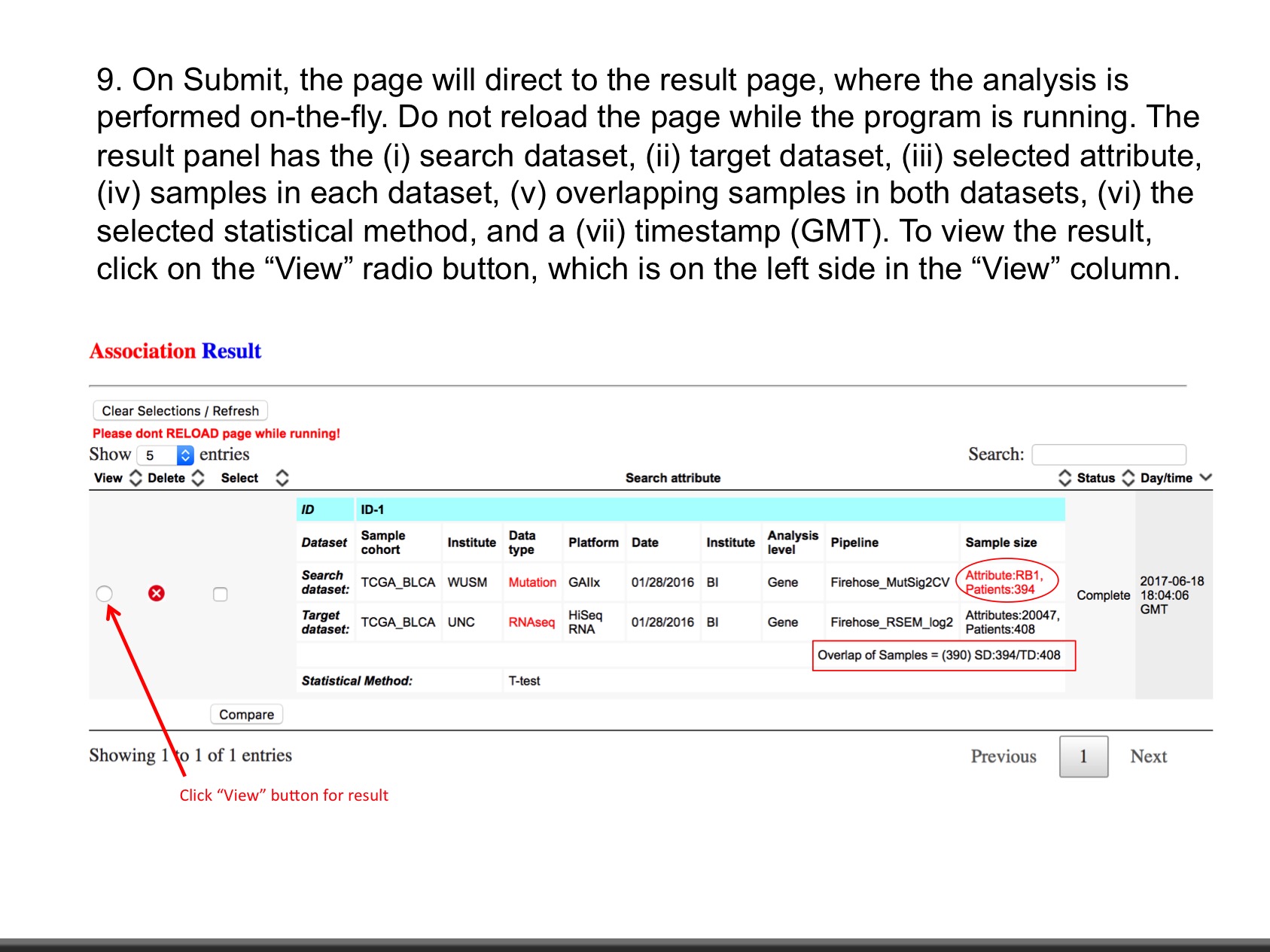Image resolution: width=1270 pixels, height=952 pixels.
Task: Sort by the Day/time column arrows
Action: pyautogui.click(x=1205, y=478)
